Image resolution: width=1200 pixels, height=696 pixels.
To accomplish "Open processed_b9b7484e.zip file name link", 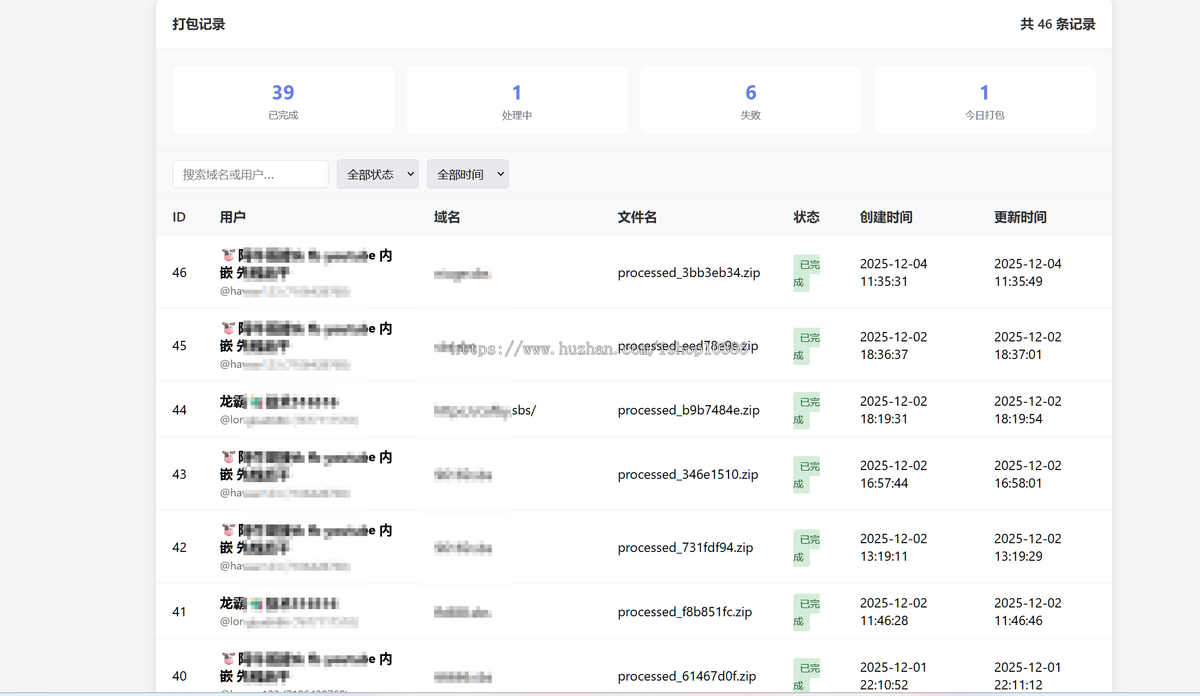I will pyautogui.click(x=689, y=410).
